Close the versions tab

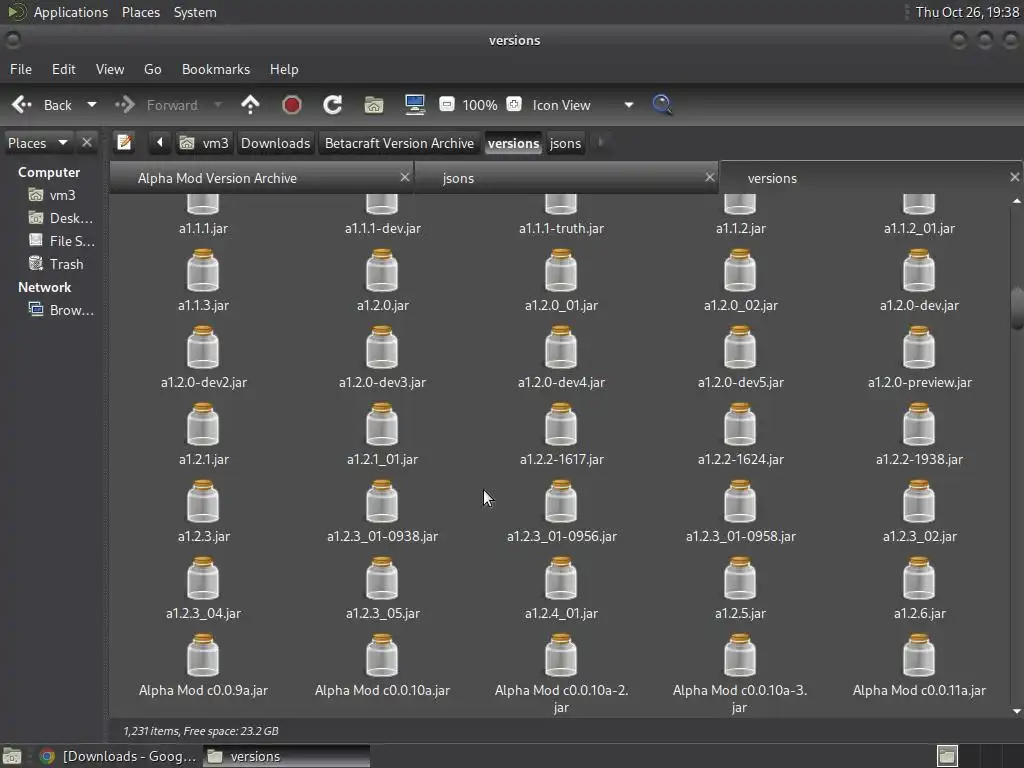click(x=1014, y=177)
